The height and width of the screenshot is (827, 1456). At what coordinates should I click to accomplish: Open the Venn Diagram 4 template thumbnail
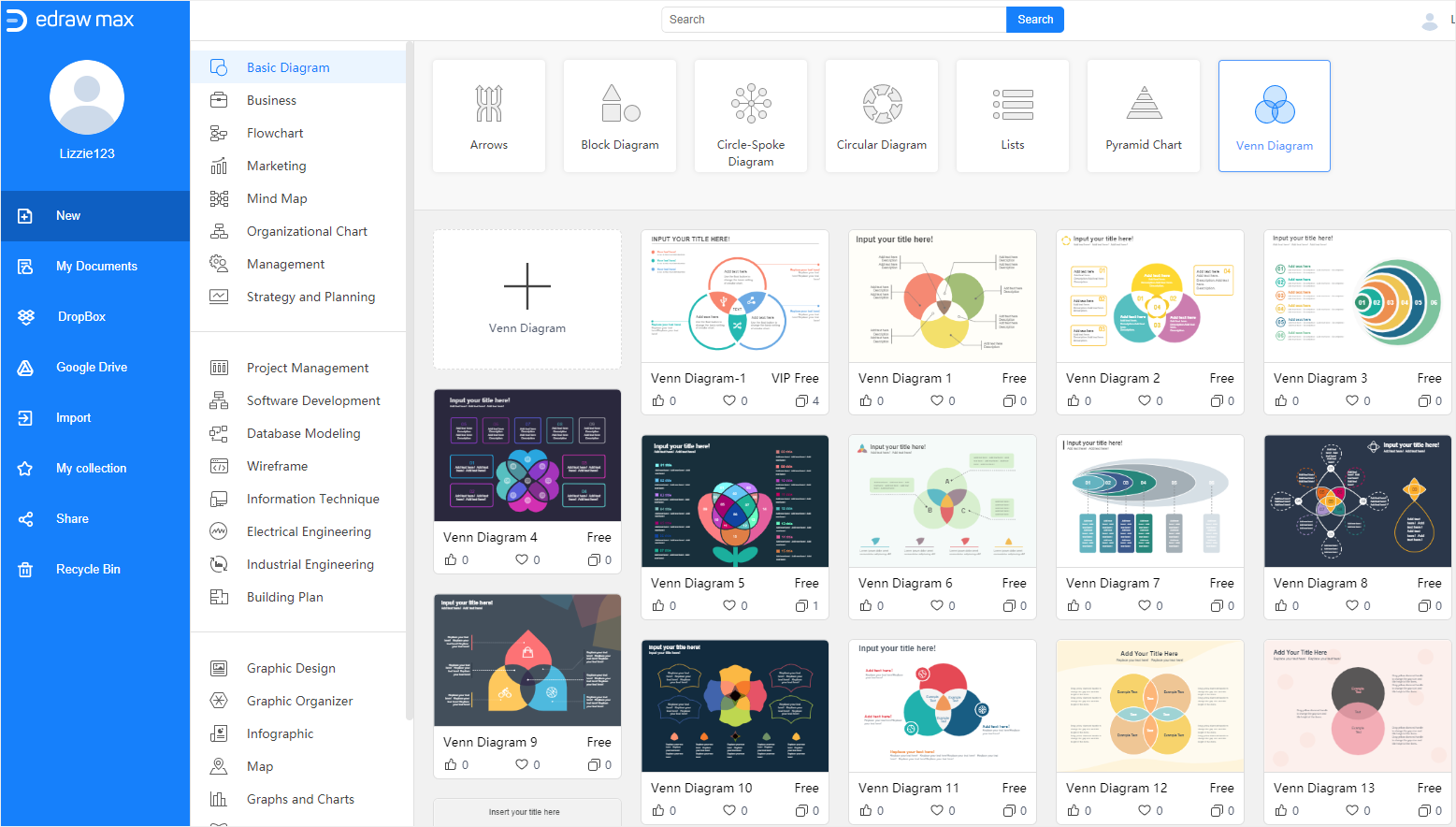[526, 455]
